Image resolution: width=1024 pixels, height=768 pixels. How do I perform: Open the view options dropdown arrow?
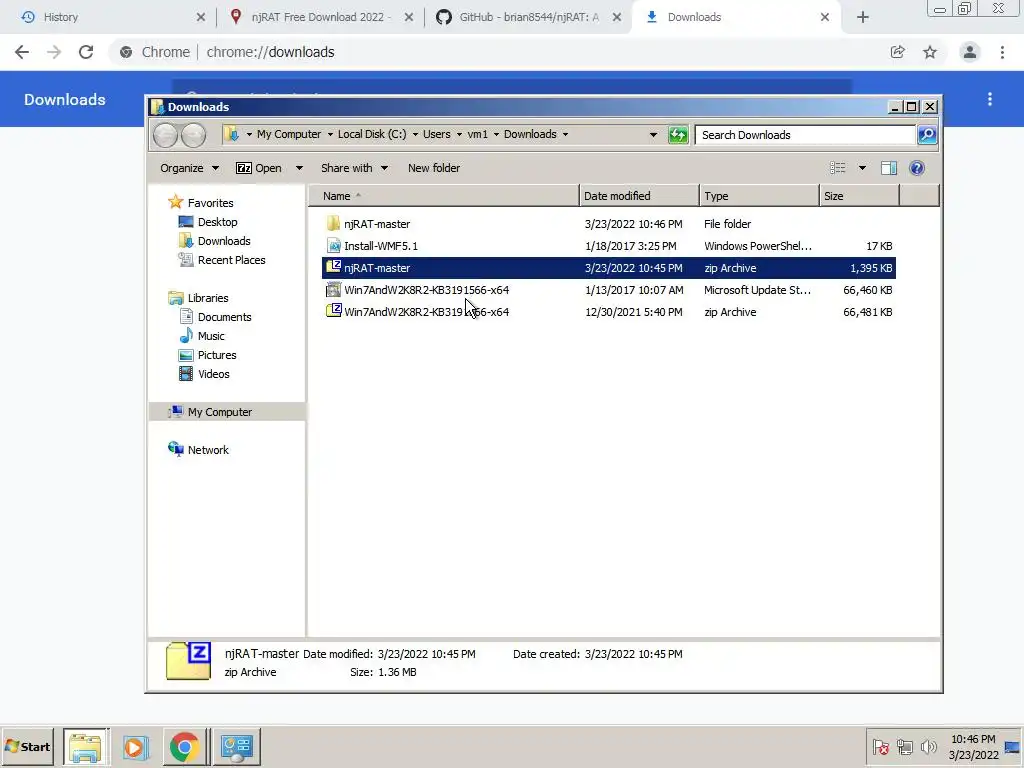tap(862, 168)
